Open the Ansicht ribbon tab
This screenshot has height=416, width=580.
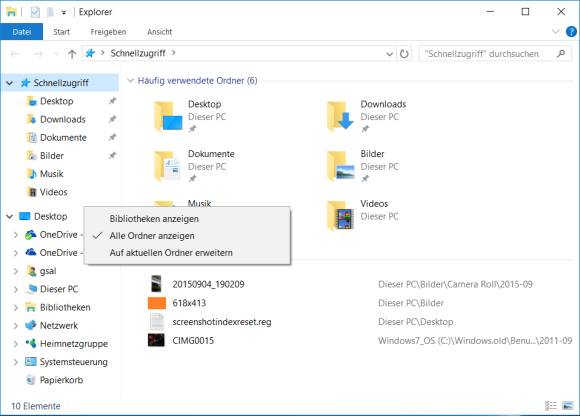point(159,32)
